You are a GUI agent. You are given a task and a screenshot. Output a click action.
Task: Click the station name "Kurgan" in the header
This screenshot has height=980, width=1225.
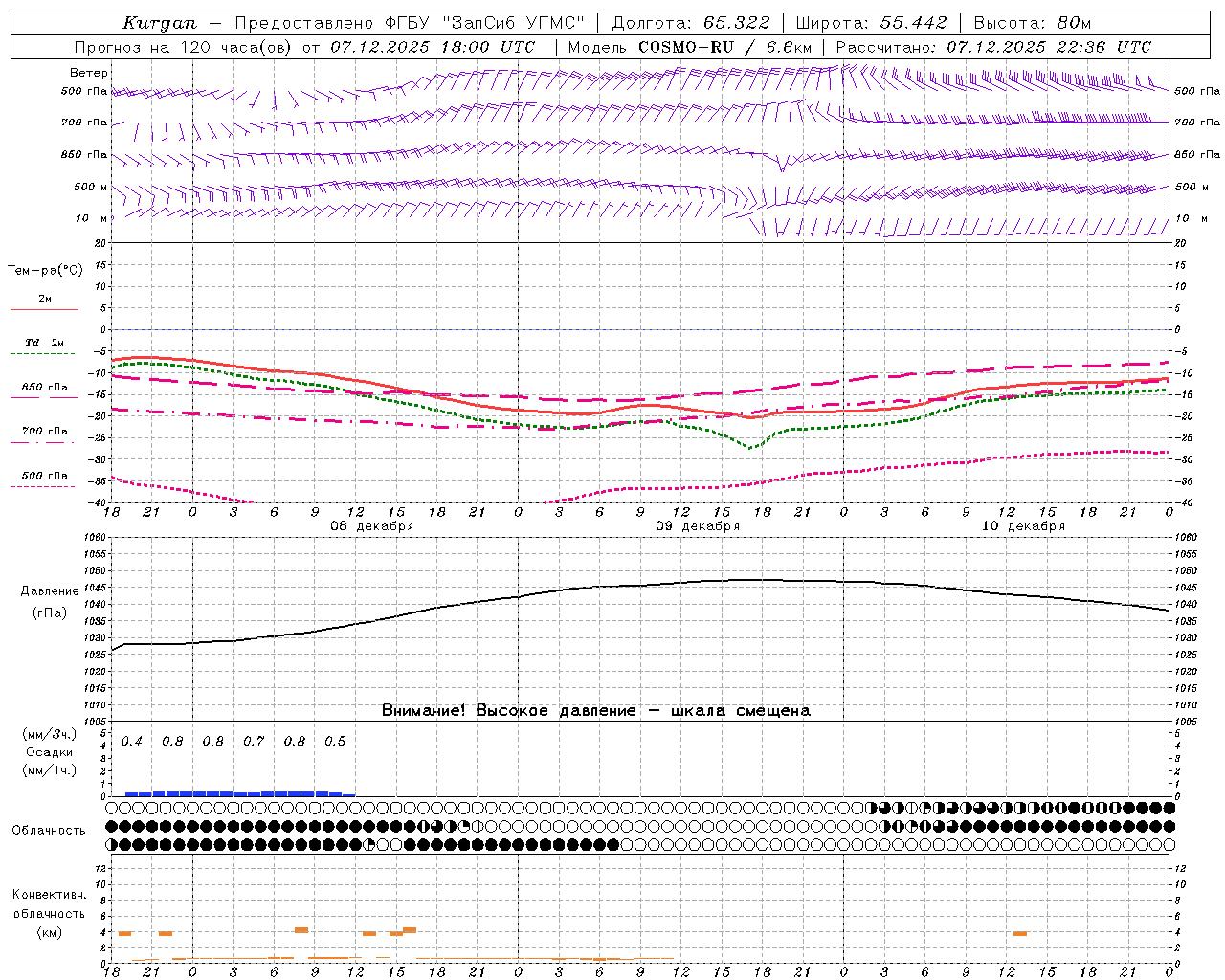tap(160, 23)
